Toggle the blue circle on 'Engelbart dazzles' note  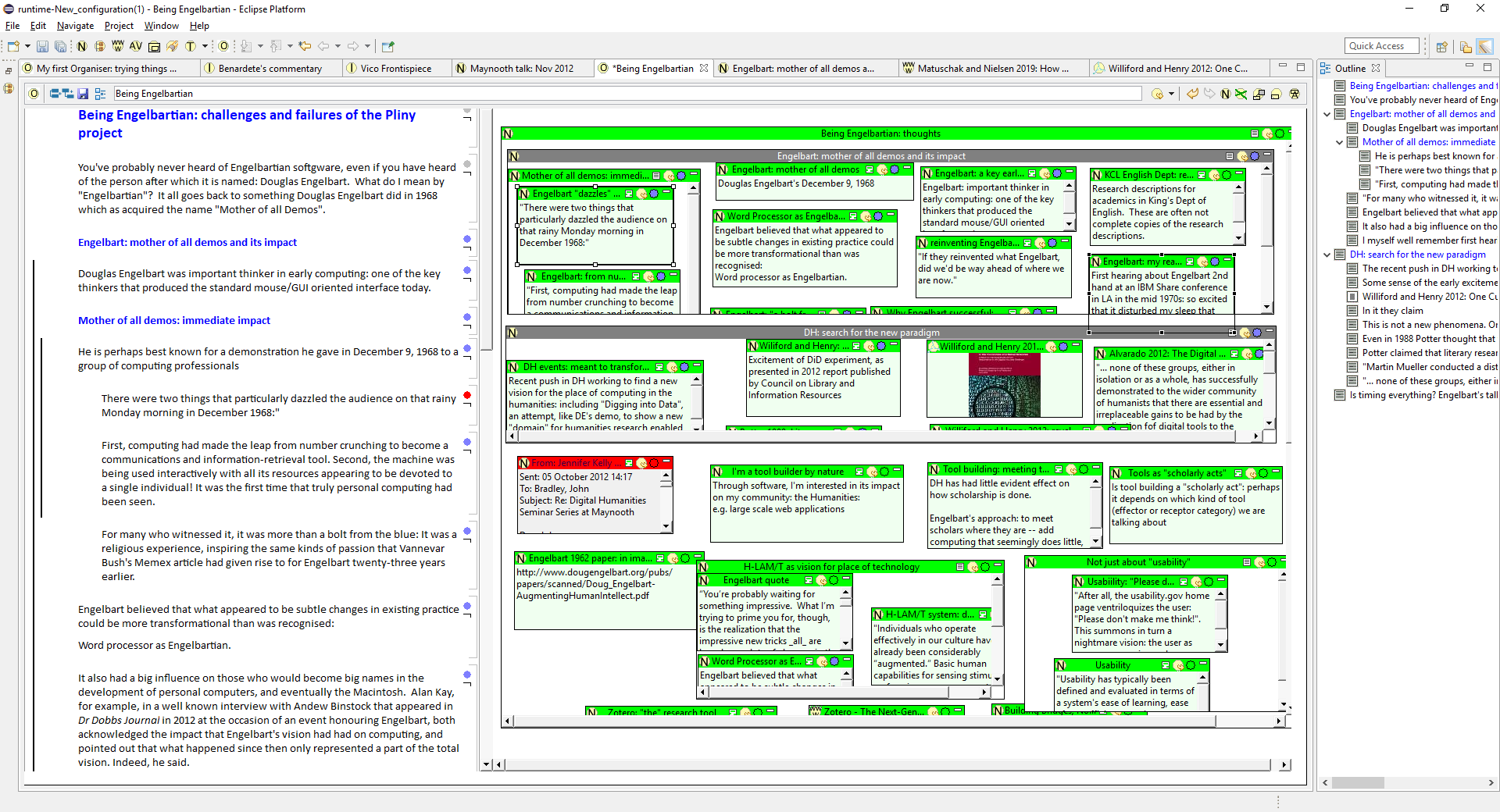pos(654,194)
